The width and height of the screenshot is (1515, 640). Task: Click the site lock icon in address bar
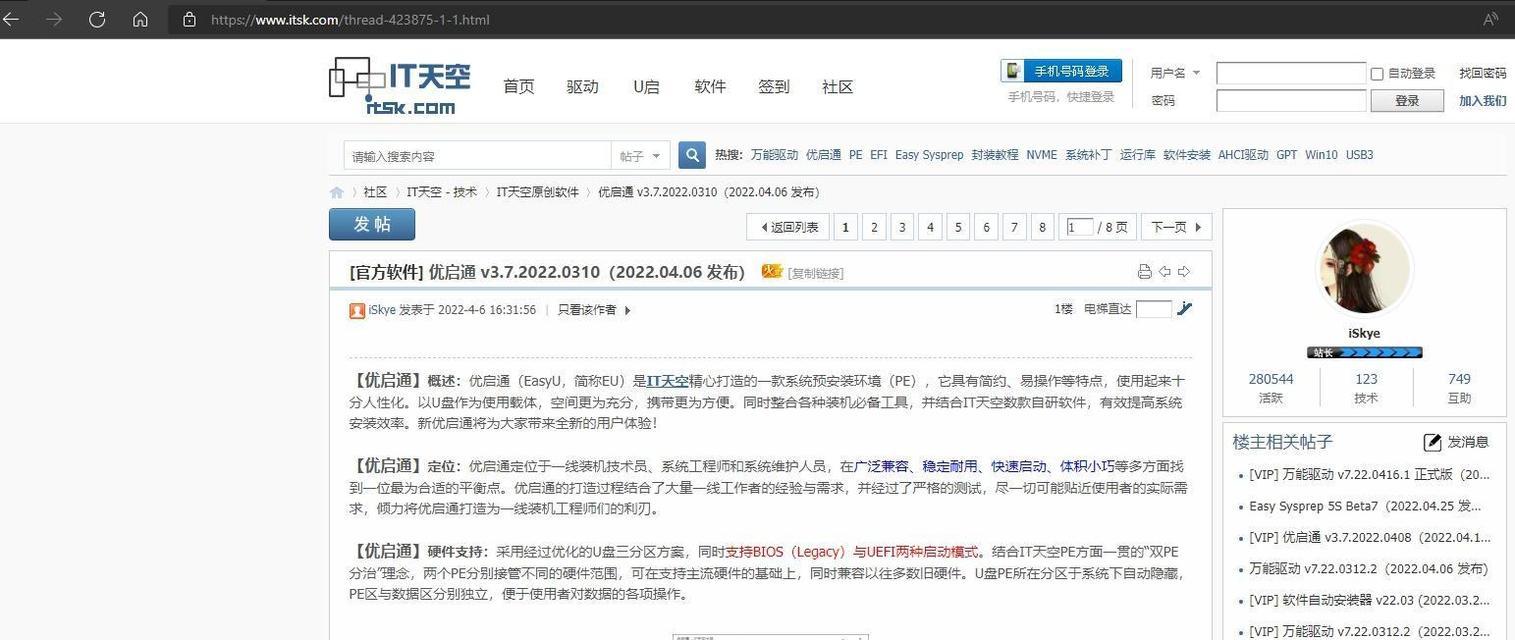(189, 19)
